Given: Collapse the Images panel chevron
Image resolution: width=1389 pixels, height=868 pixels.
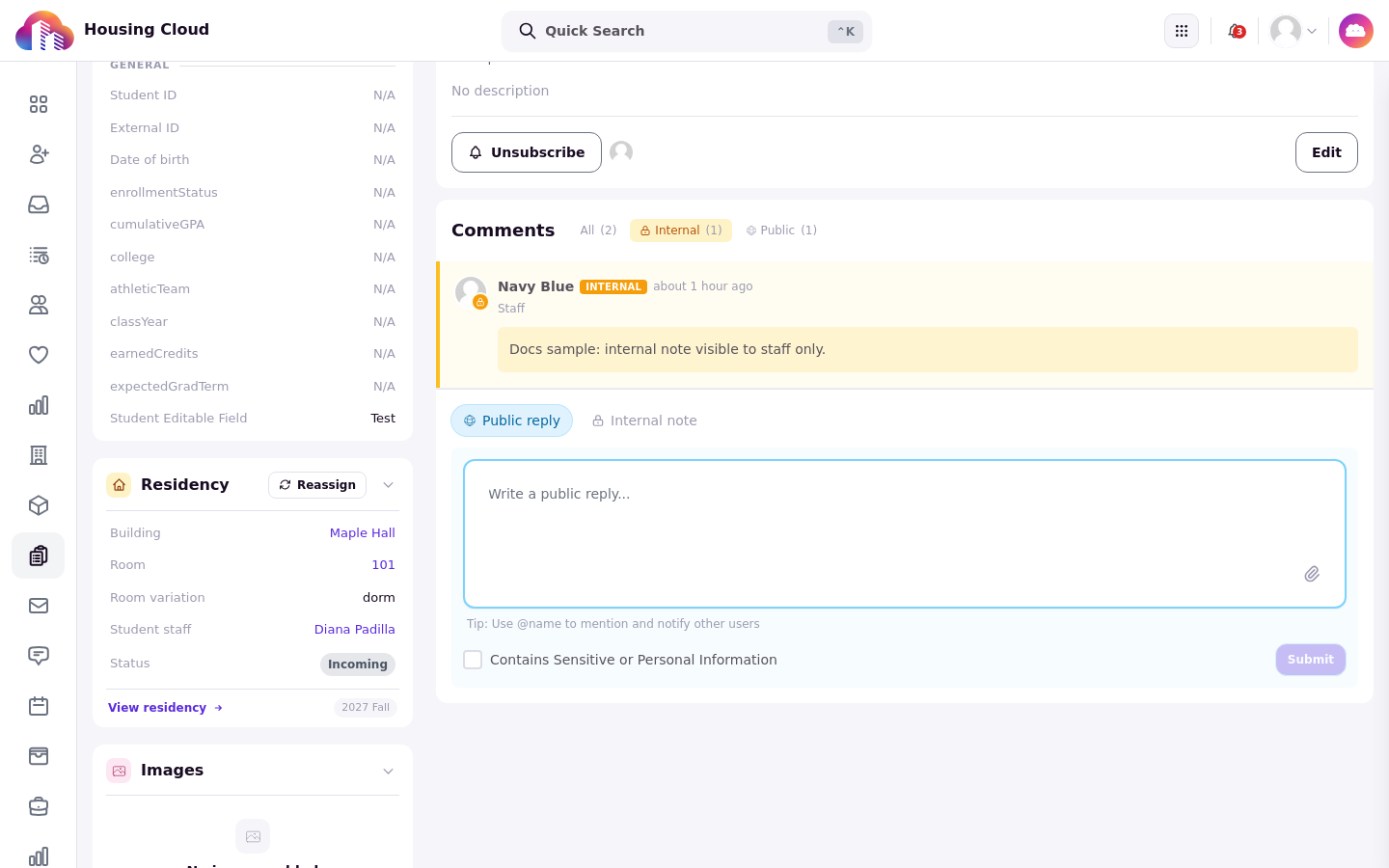Looking at the screenshot, I should tap(388, 771).
